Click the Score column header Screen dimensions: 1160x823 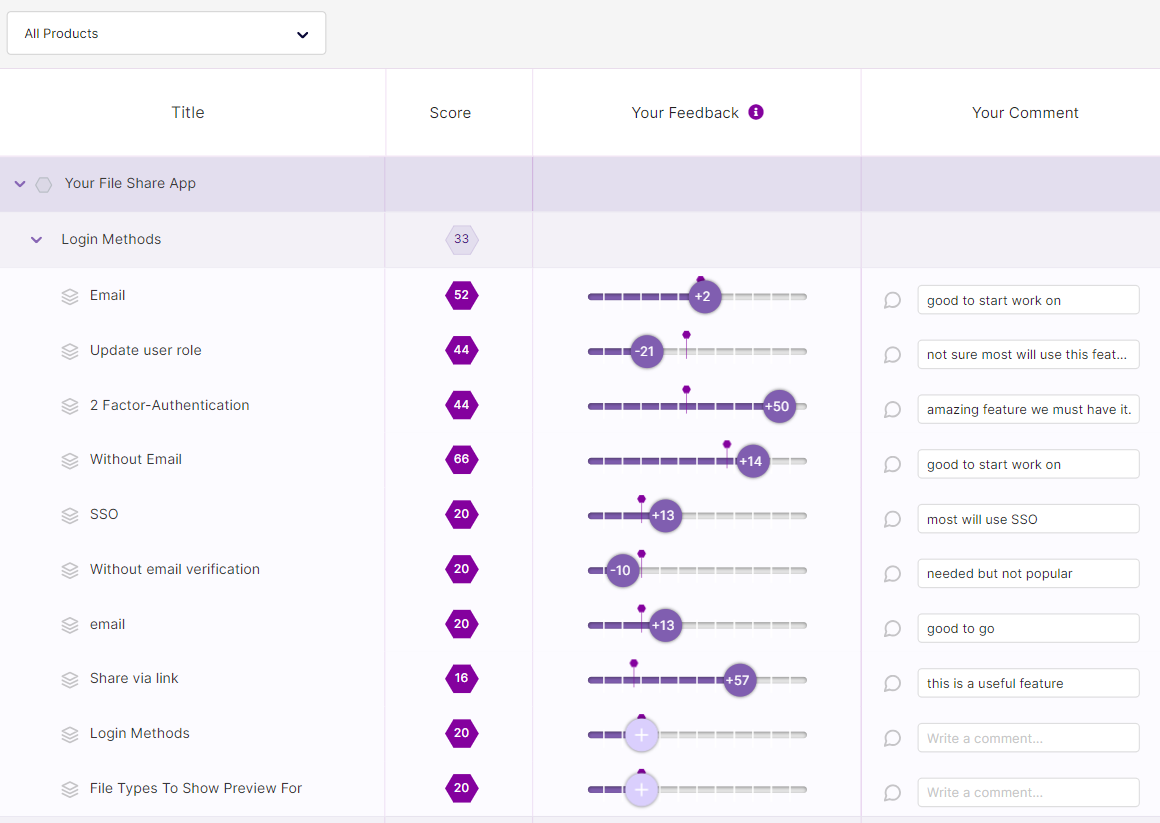[450, 113]
